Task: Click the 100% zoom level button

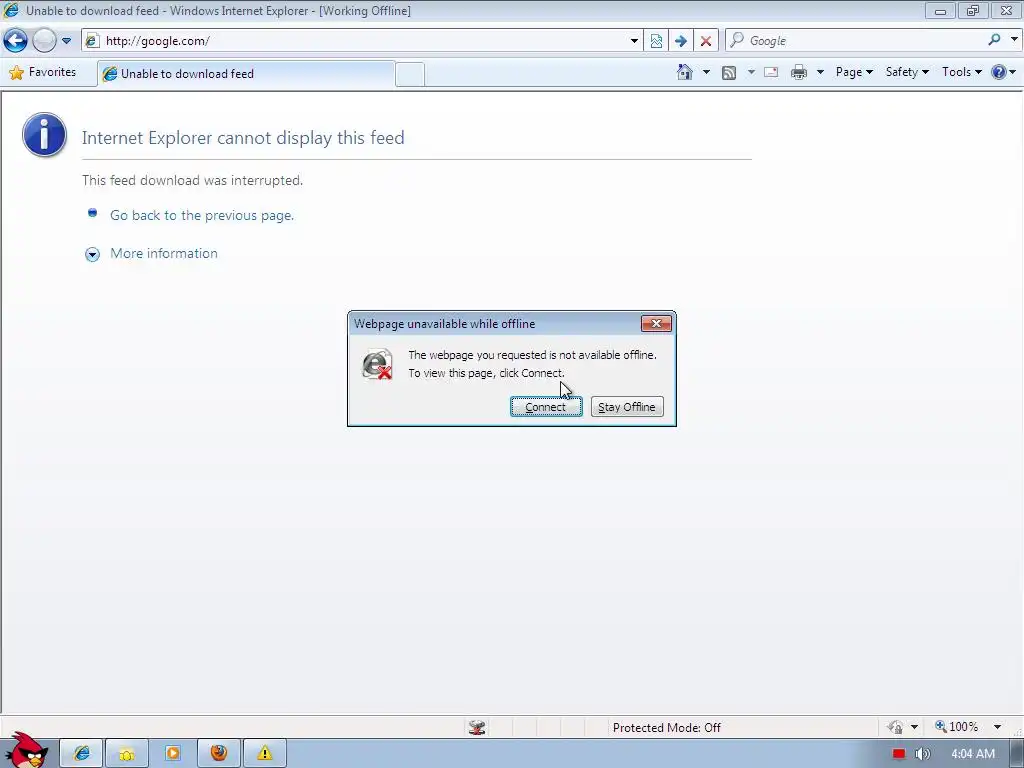Action: pos(957,727)
